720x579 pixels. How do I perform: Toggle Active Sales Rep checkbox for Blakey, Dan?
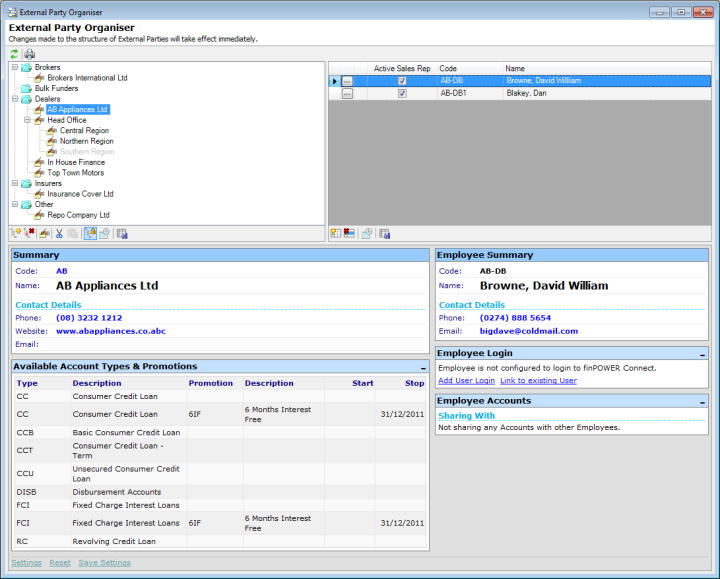point(402,93)
